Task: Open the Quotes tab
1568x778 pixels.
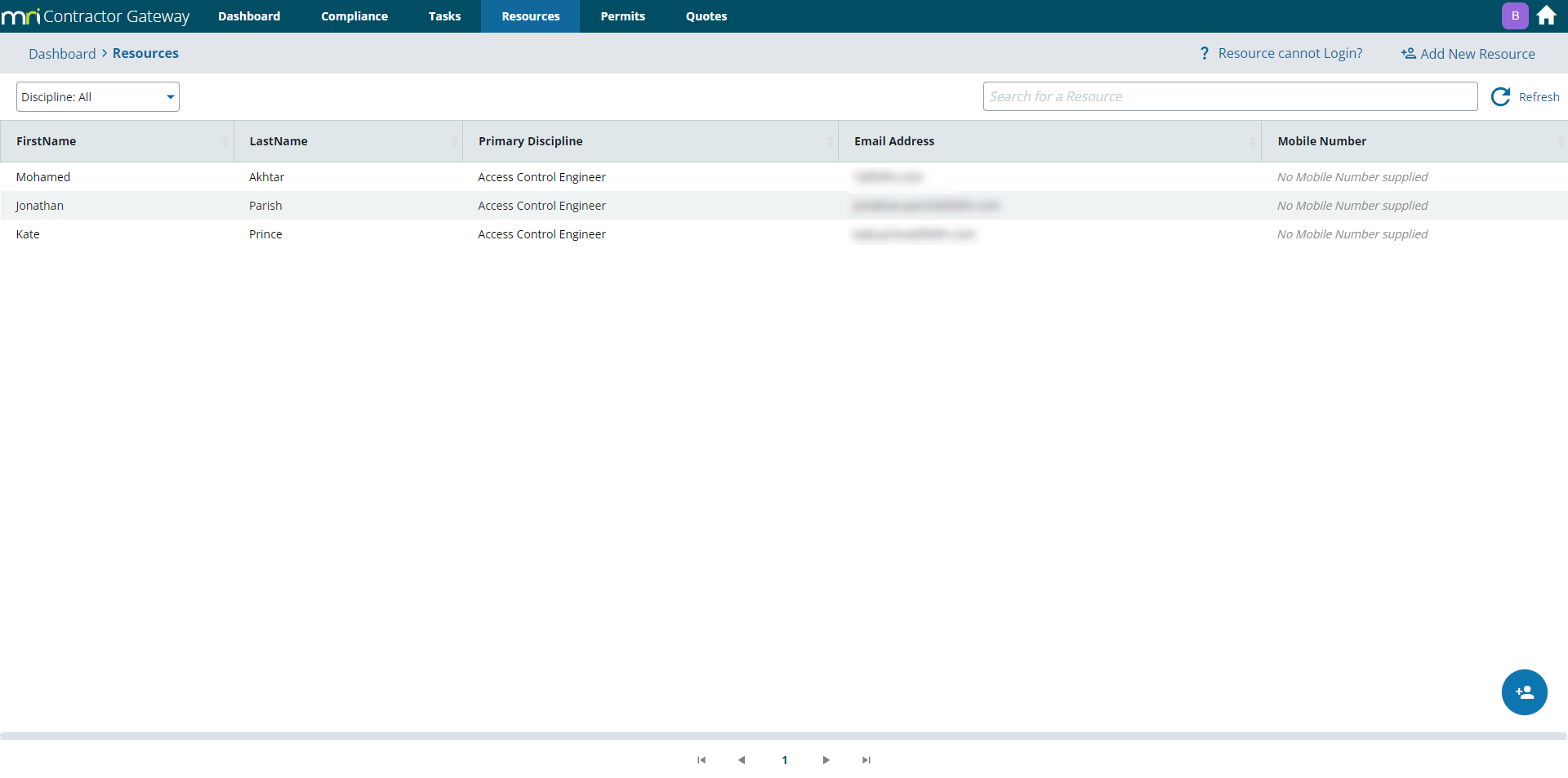Action: click(706, 16)
